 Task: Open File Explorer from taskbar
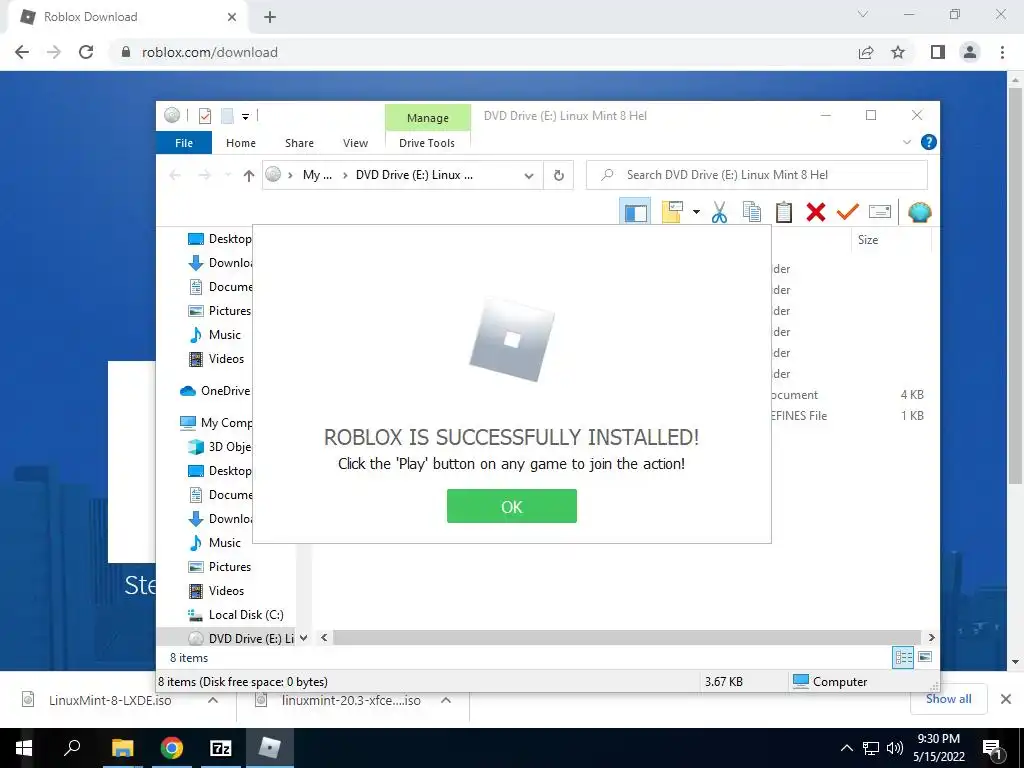(x=122, y=748)
